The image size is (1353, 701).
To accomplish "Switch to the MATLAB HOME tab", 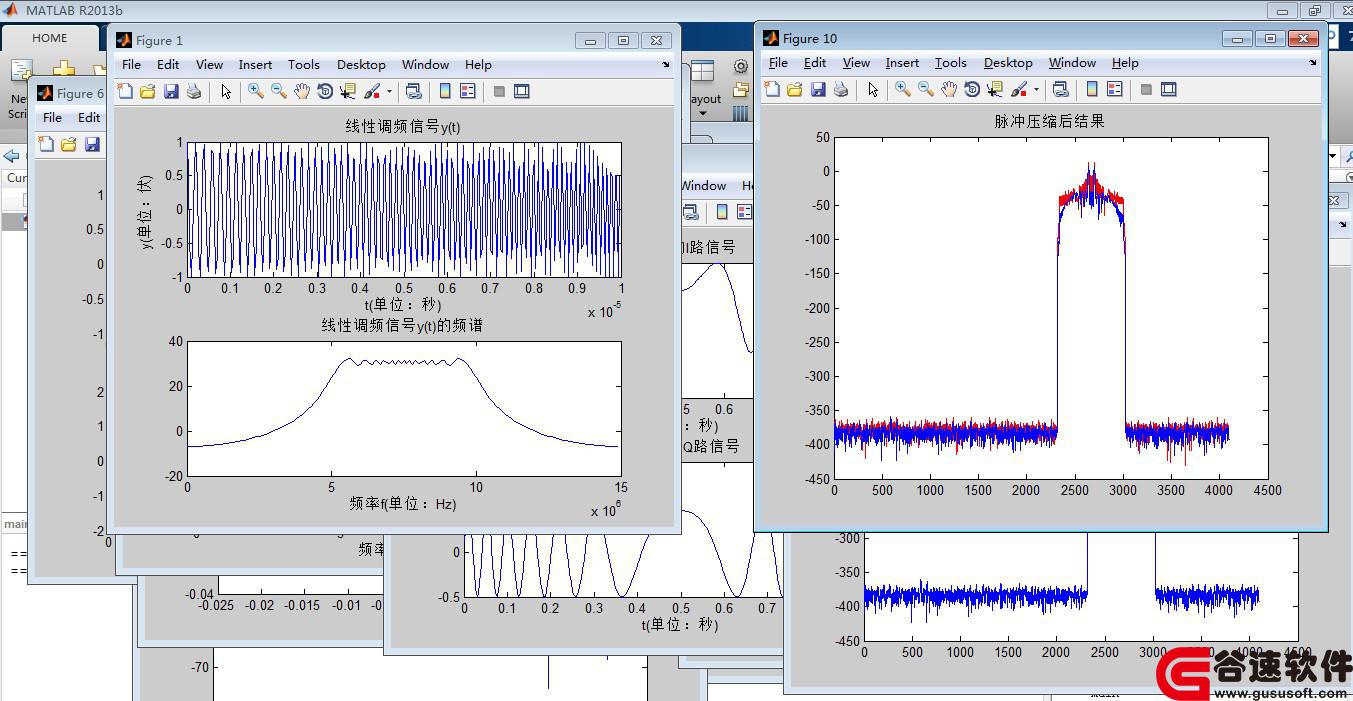I will (49, 38).
